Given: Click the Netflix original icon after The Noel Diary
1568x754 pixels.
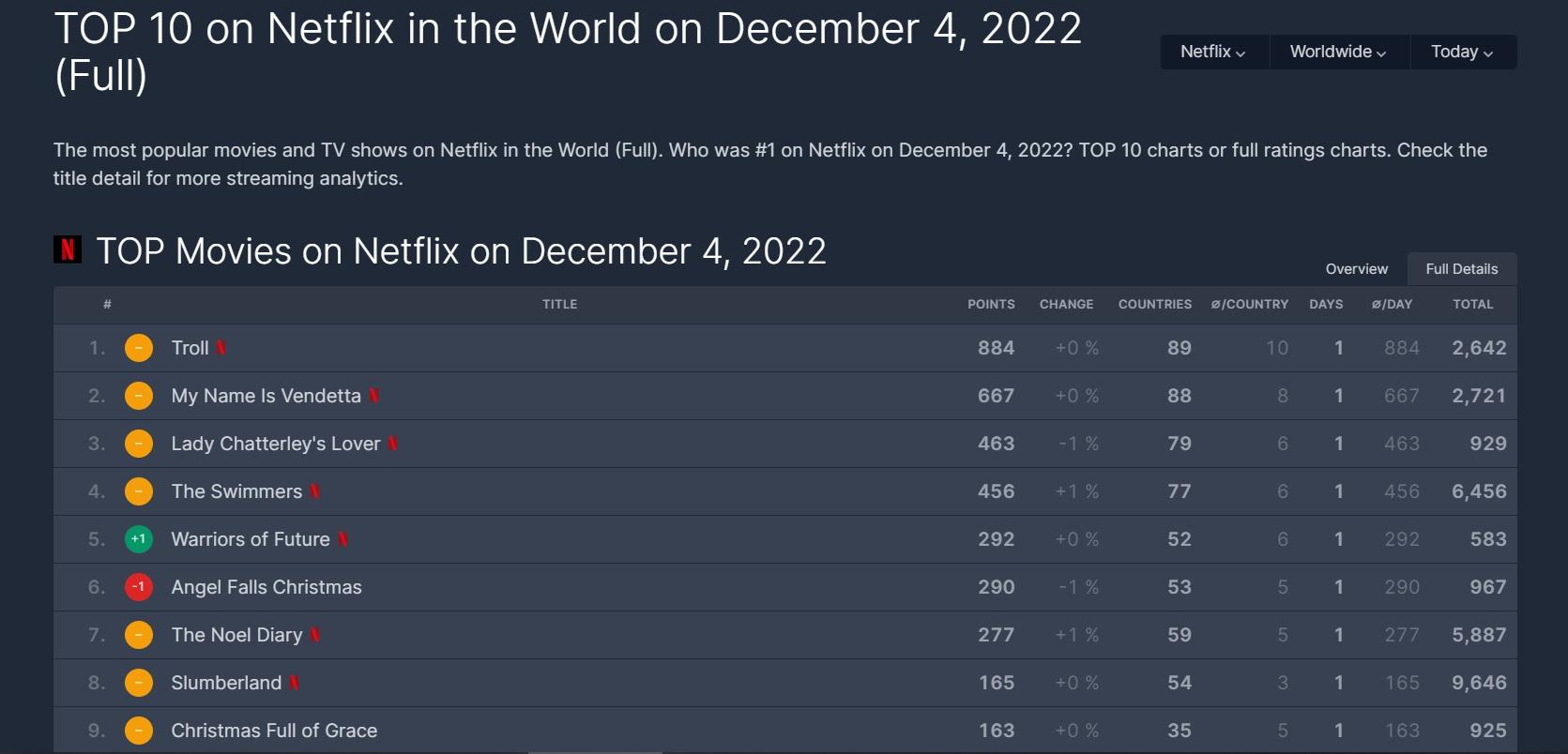Looking at the screenshot, I should [x=315, y=635].
